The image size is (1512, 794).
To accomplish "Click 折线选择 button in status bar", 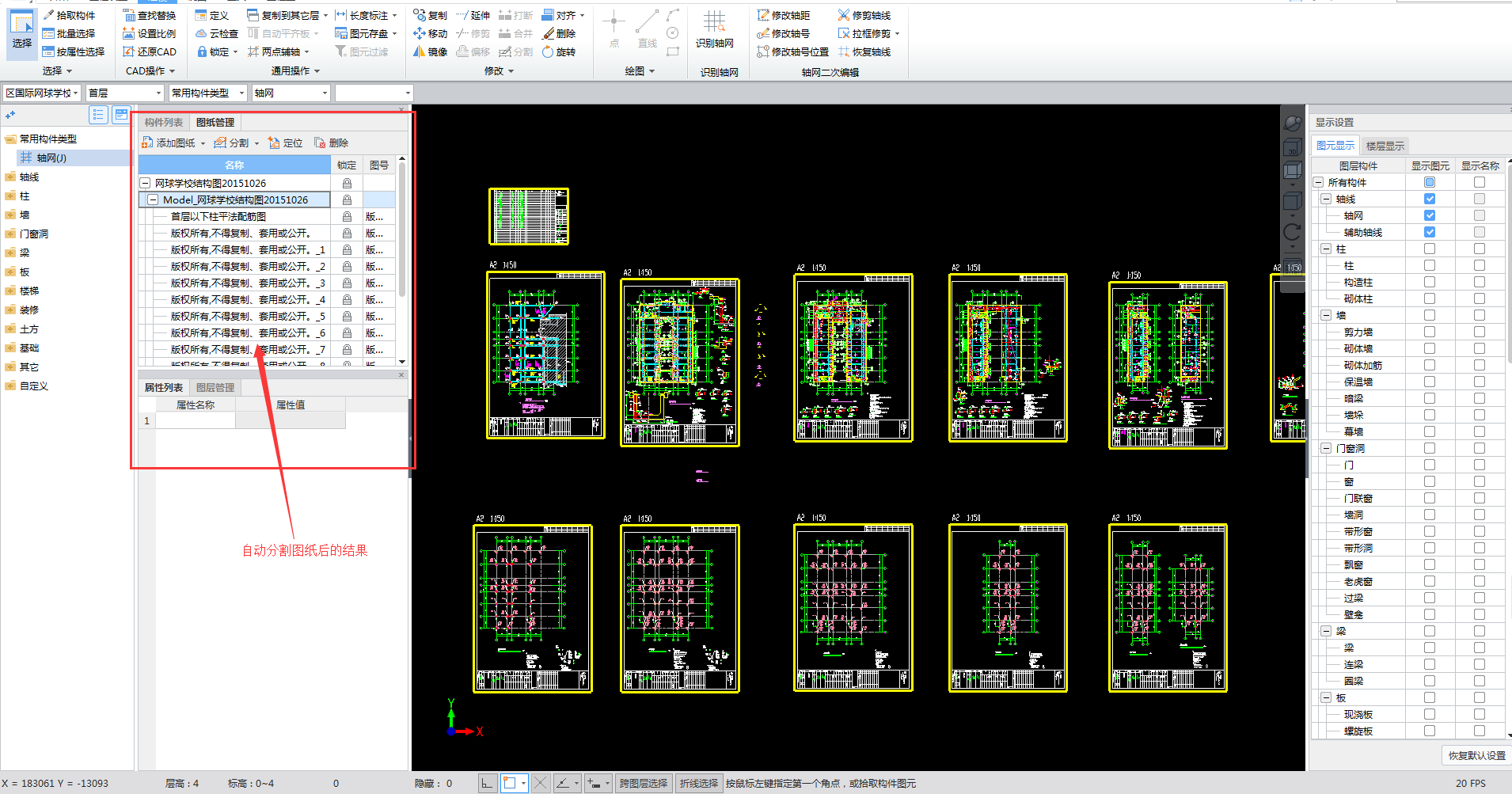I will pyautogui.click(x=699, y=783).
